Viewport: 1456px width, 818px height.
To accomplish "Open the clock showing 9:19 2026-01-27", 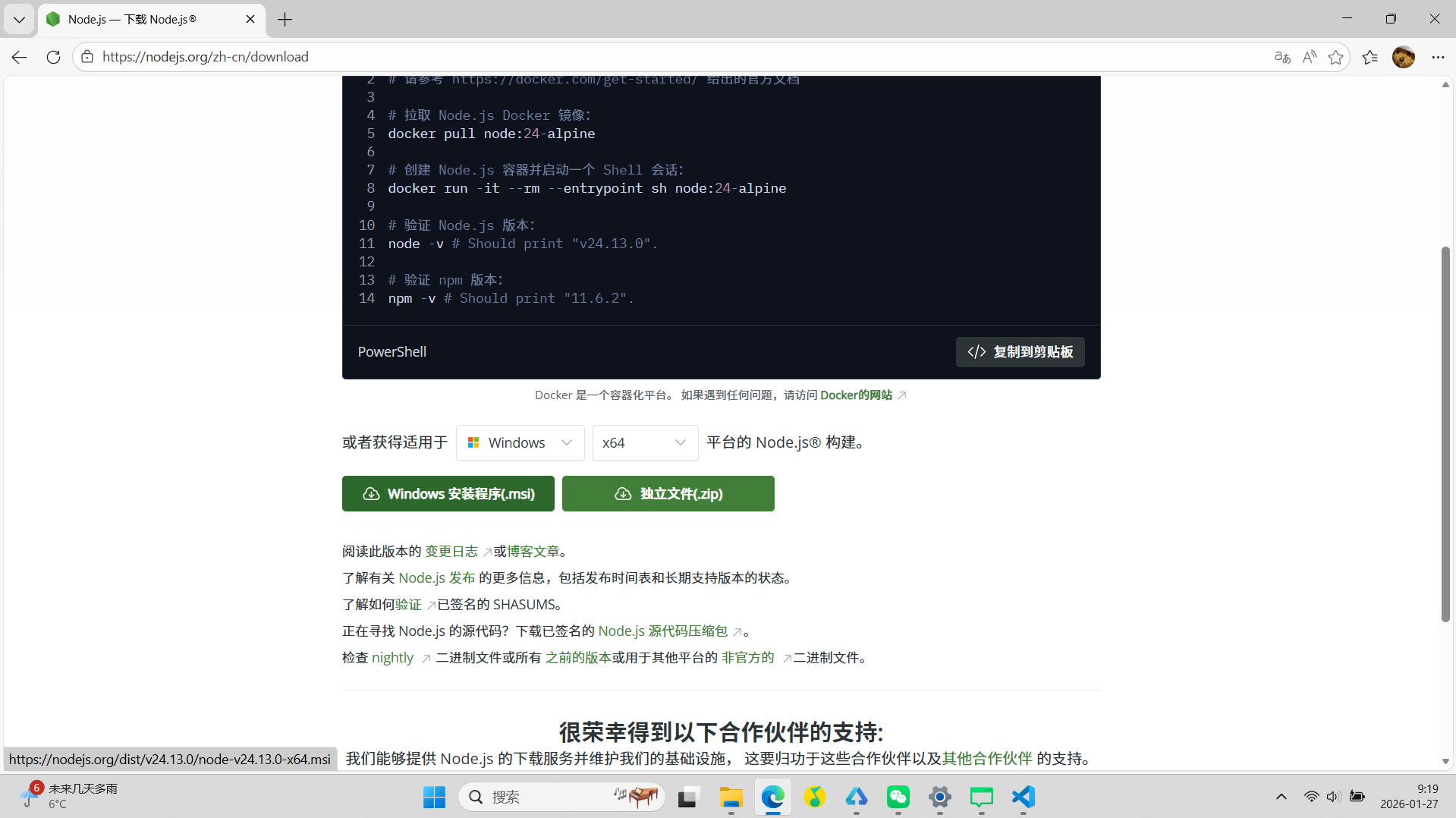I will pos(1409,797).
